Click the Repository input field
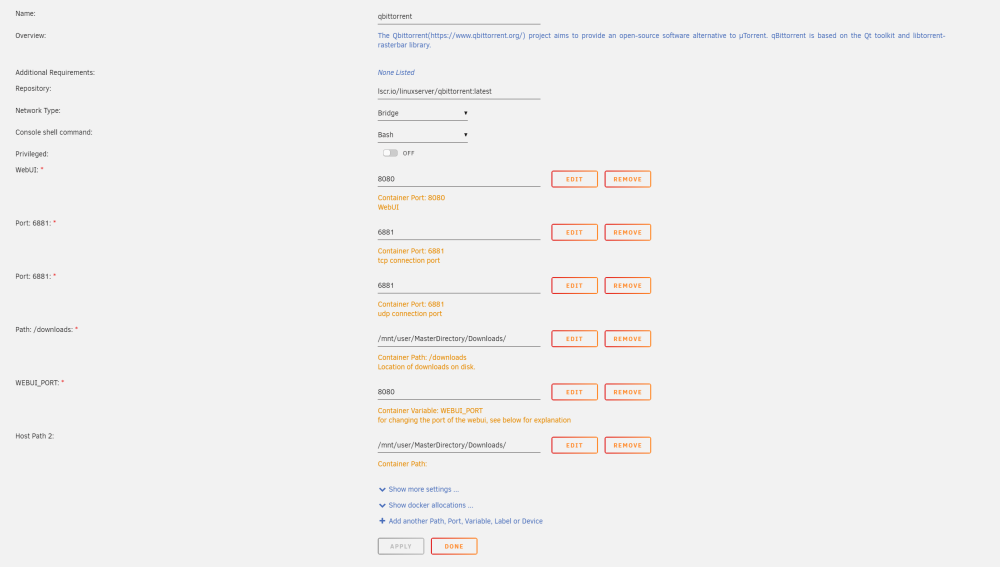The height and width of the screenshot is (567, 1000). (x=459, y=91)
